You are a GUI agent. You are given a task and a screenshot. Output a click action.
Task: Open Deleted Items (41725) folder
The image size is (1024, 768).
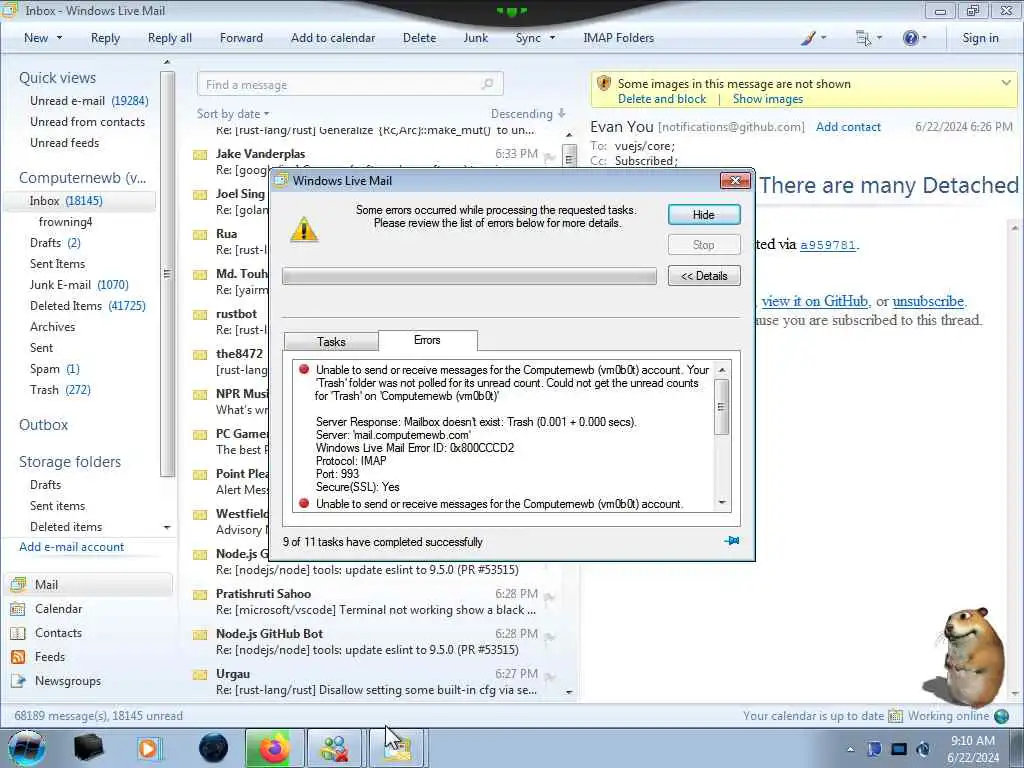tap(88, 306)
